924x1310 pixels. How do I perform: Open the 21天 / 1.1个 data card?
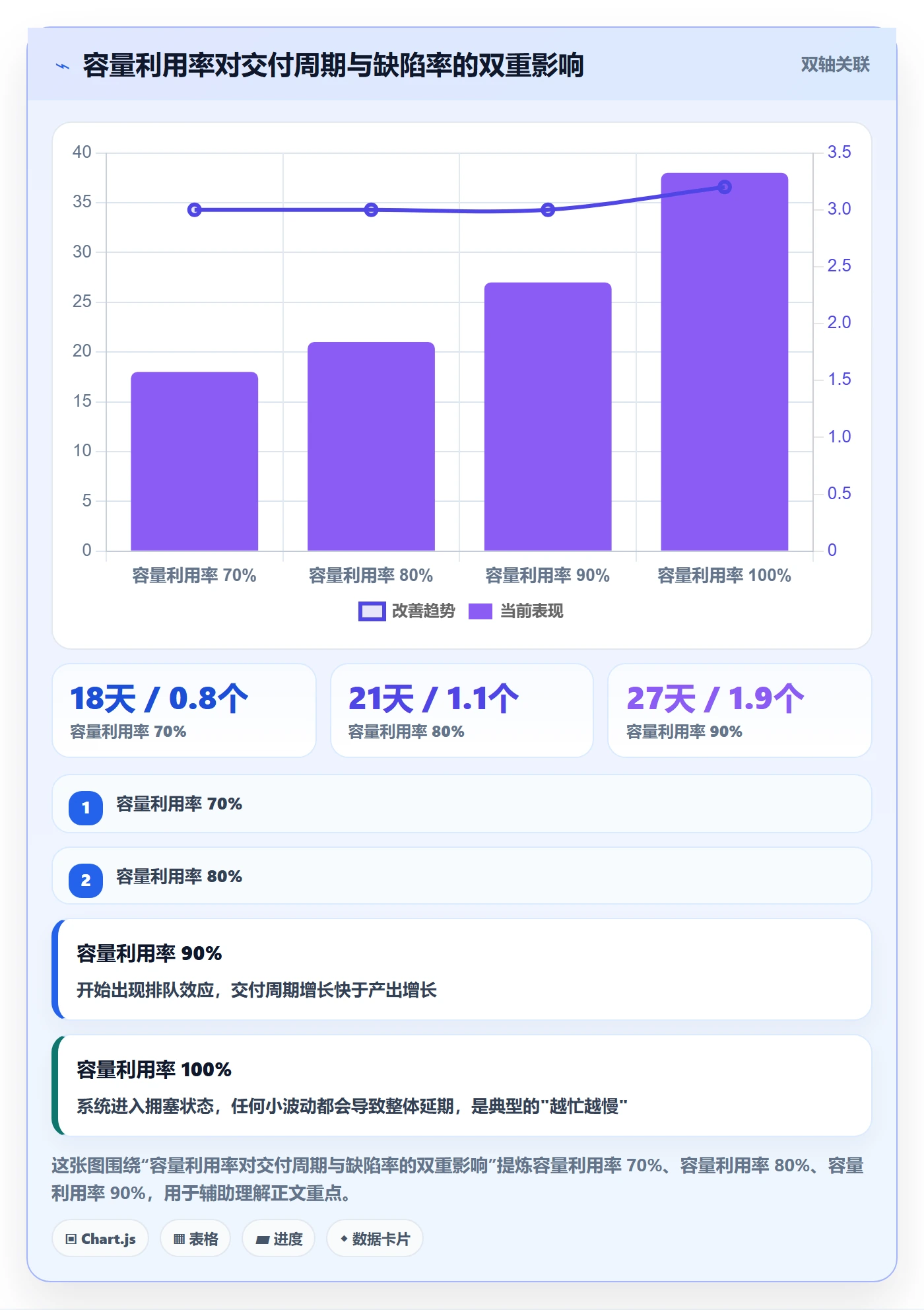[462, 710]
